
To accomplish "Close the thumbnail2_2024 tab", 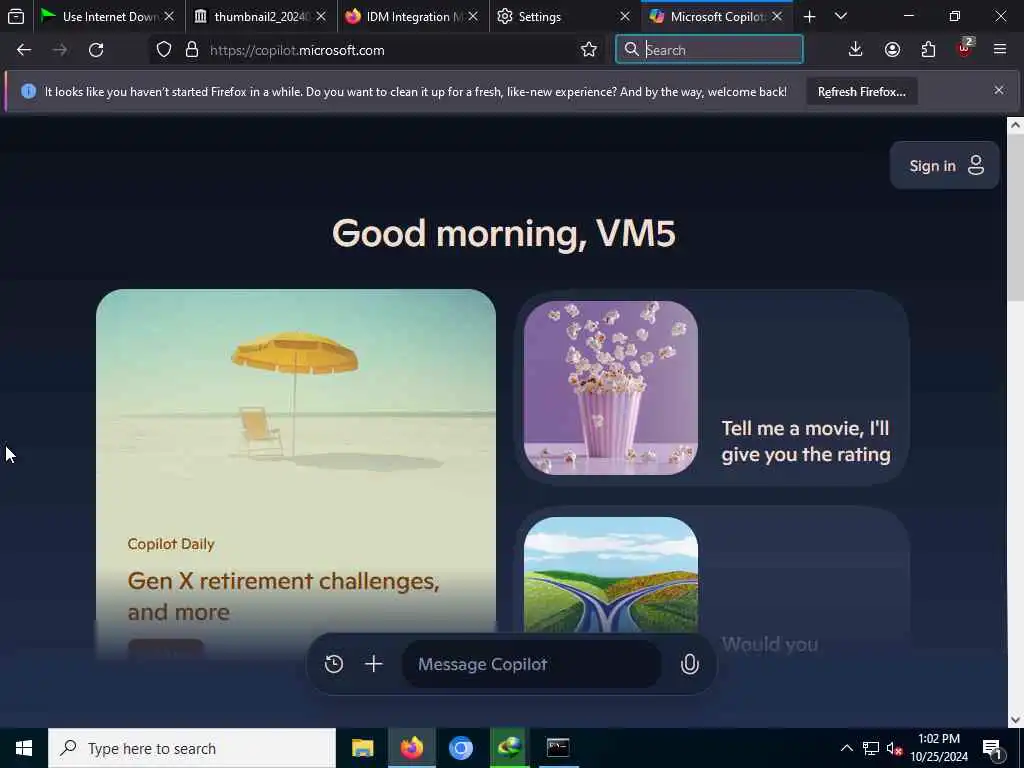I will click(x=321, y=16).
